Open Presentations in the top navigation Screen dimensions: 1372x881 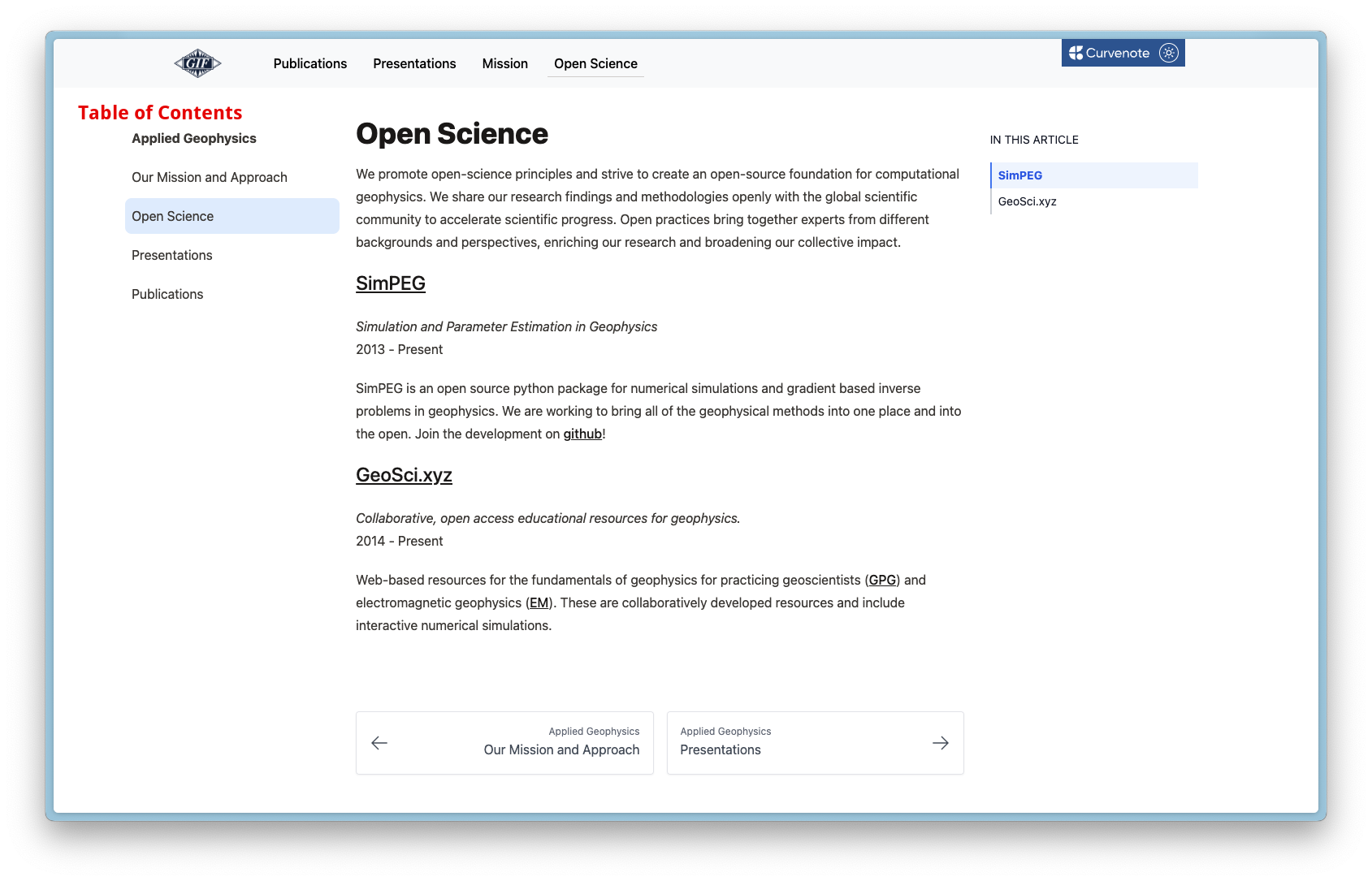414,63
